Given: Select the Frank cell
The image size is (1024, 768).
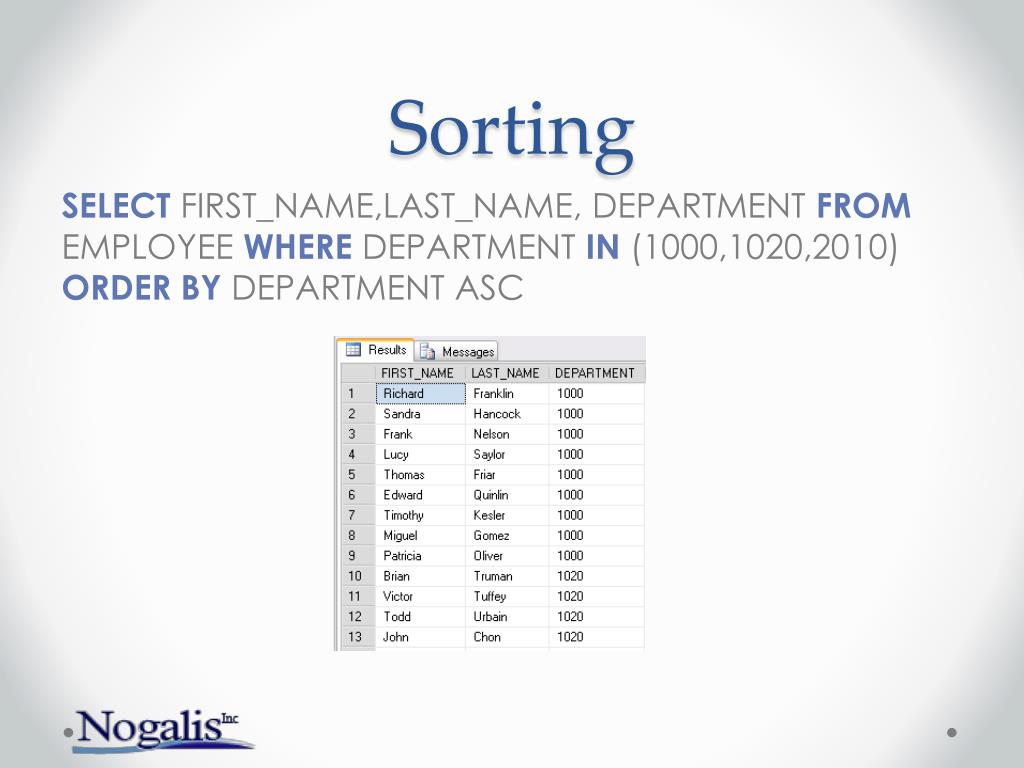Looking at the screenshot, I should coord(421,434).
